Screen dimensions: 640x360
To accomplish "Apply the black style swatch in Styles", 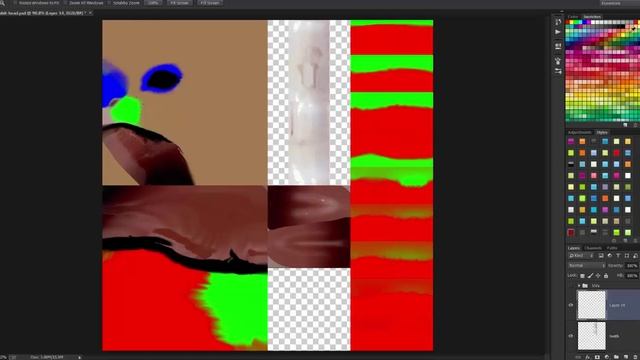I will coord(571,164).
